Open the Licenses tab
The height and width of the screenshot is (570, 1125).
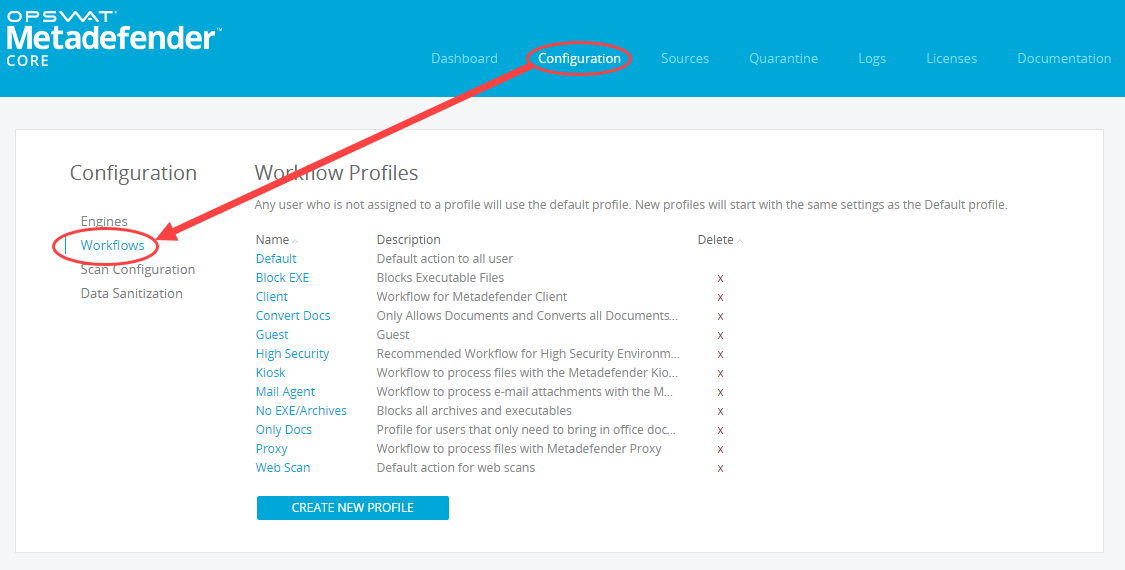click(x=951, y=59)
